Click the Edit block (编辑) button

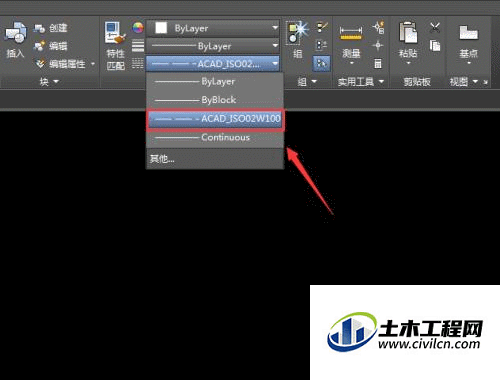(x=51, y=46)
